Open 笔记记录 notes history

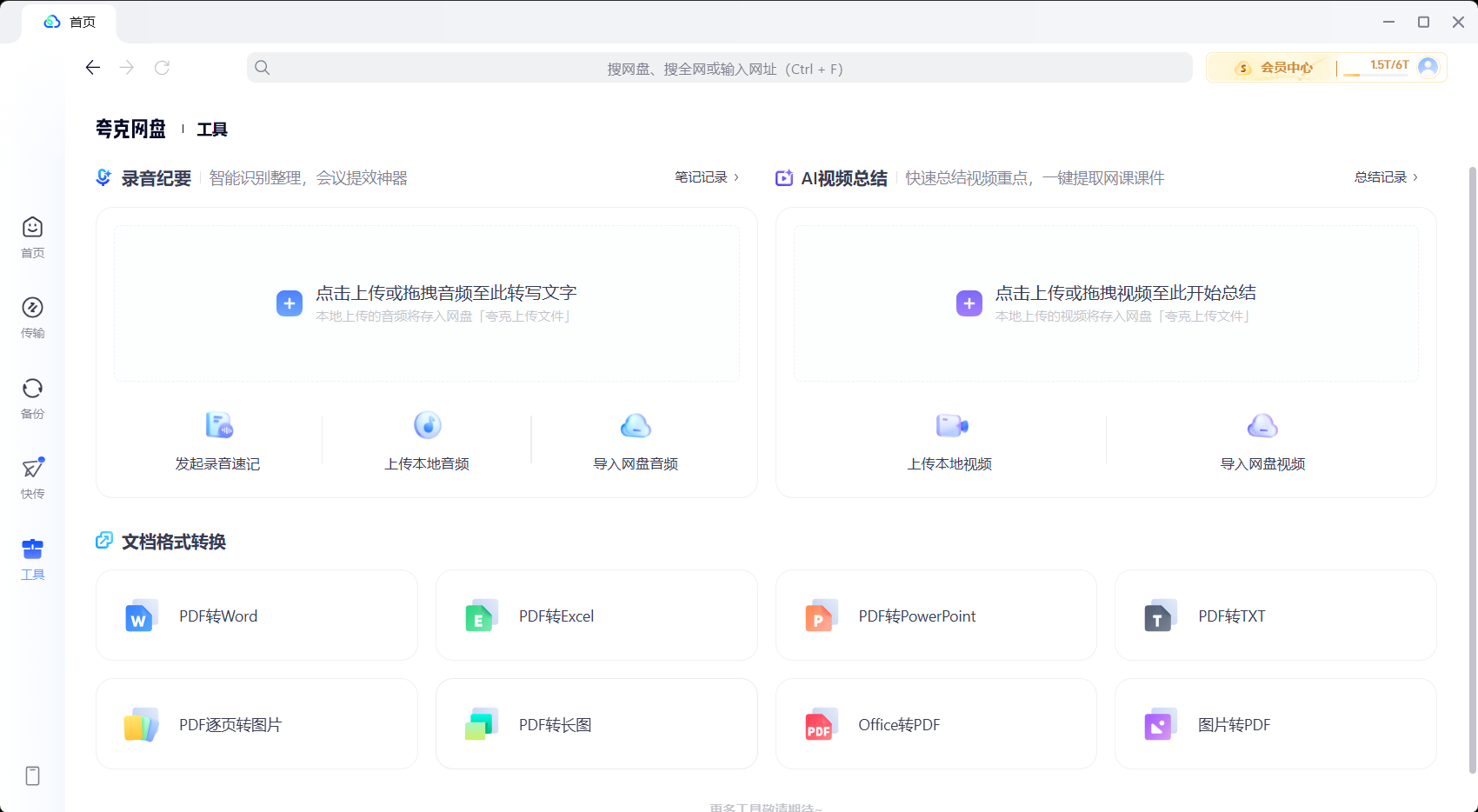[707, 177]
